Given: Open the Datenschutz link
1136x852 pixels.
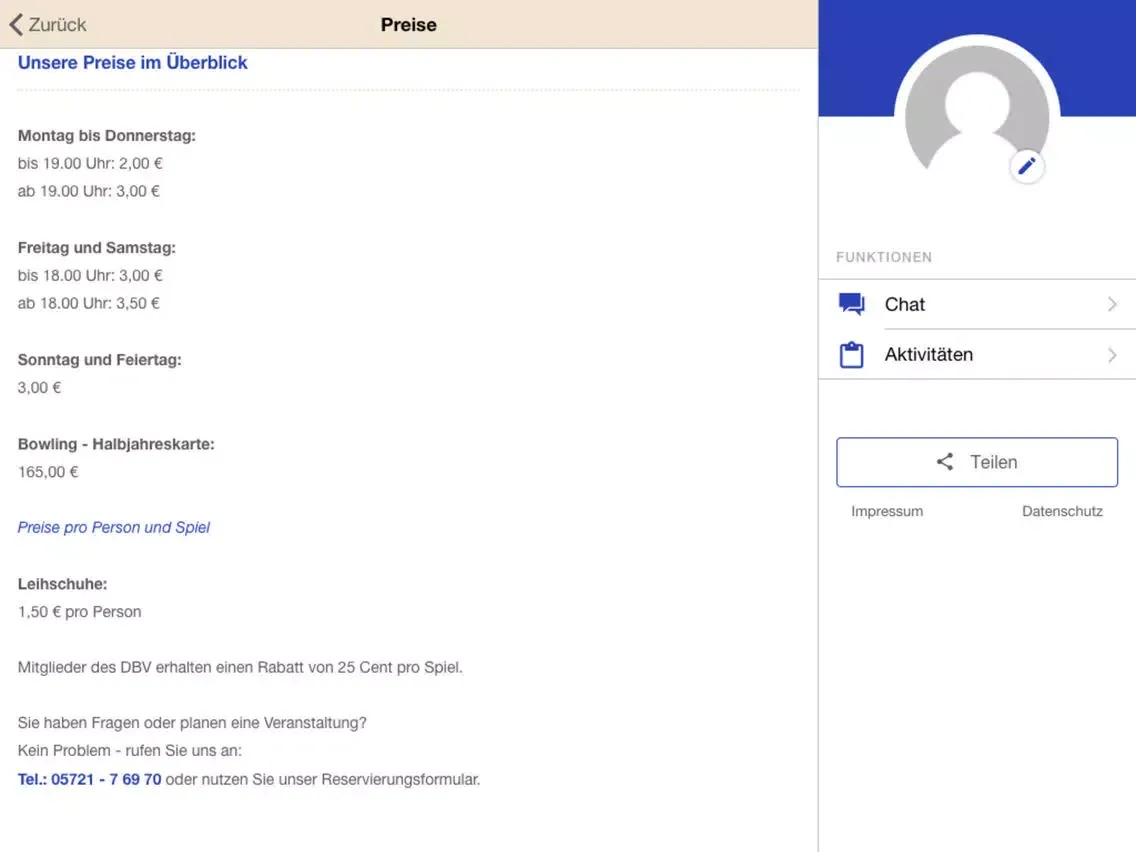Looking at the screenshot, I should point(1062,511).
